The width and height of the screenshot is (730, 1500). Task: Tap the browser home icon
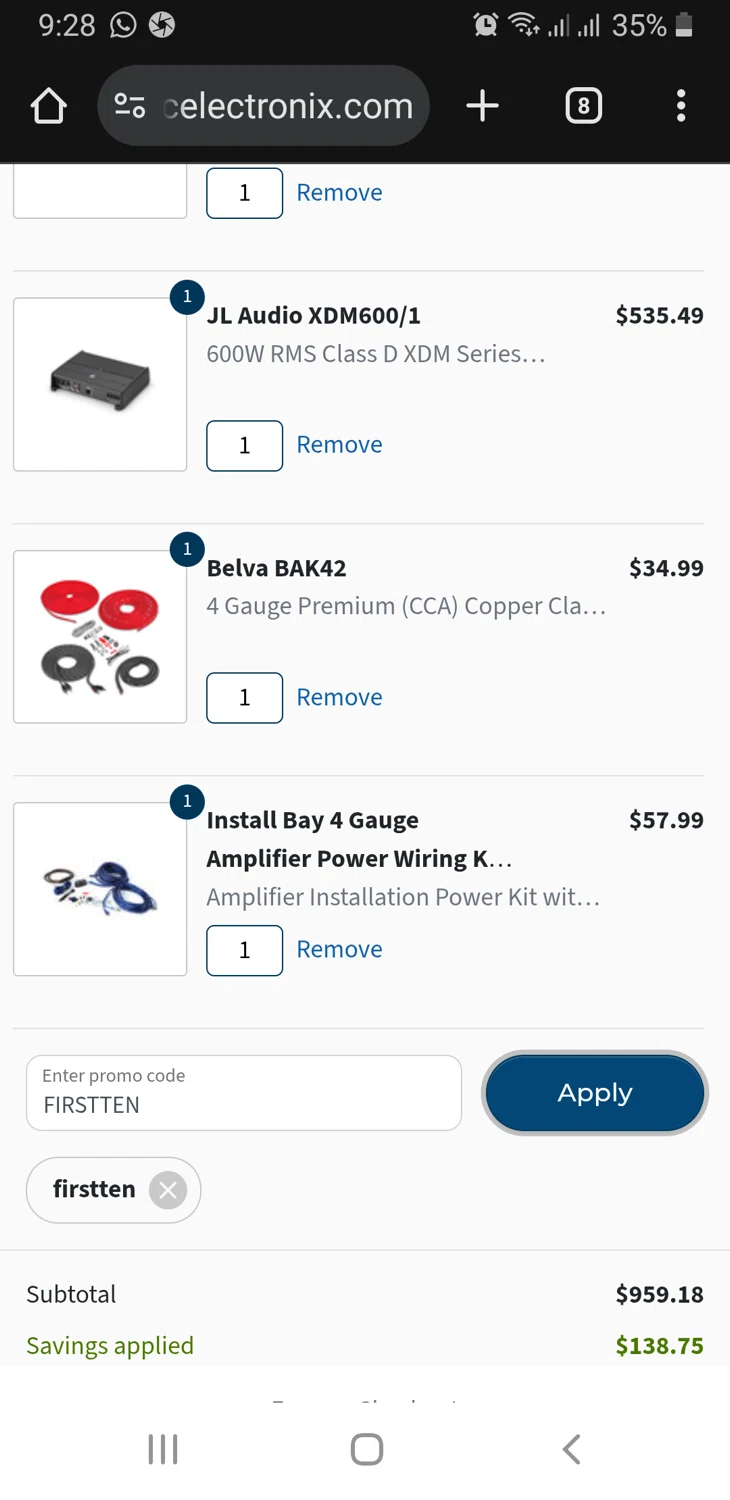coord(48,106)
